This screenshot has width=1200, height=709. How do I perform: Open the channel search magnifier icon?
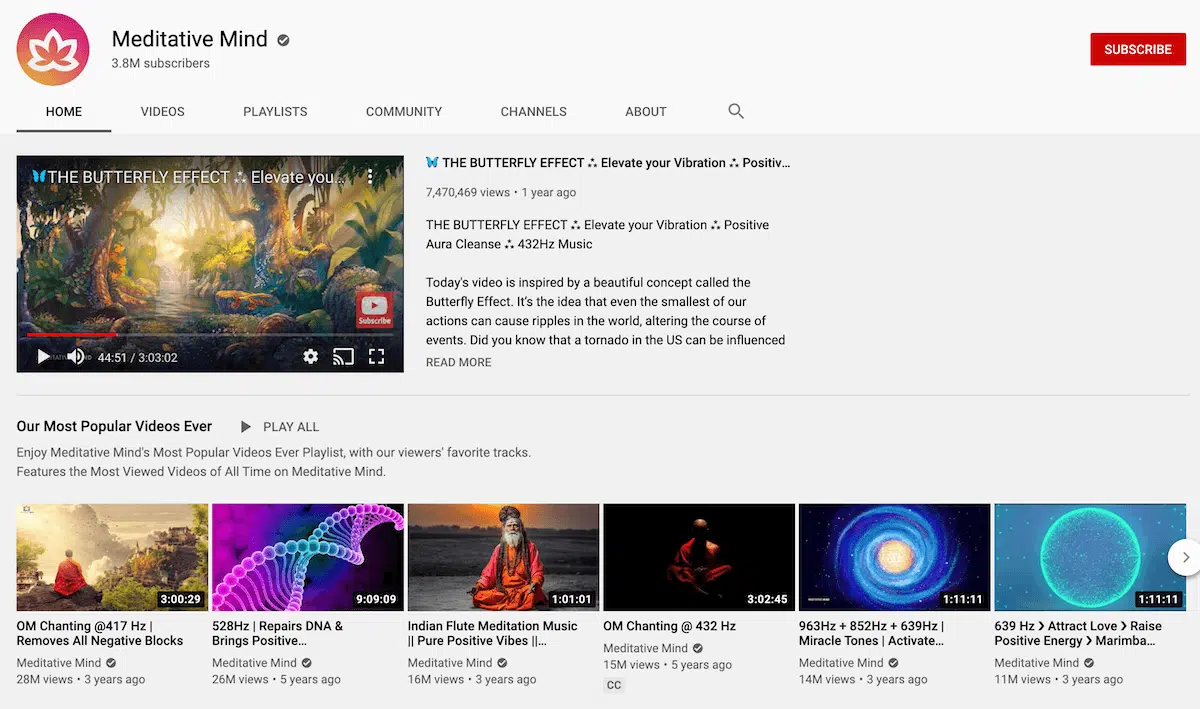736,111
